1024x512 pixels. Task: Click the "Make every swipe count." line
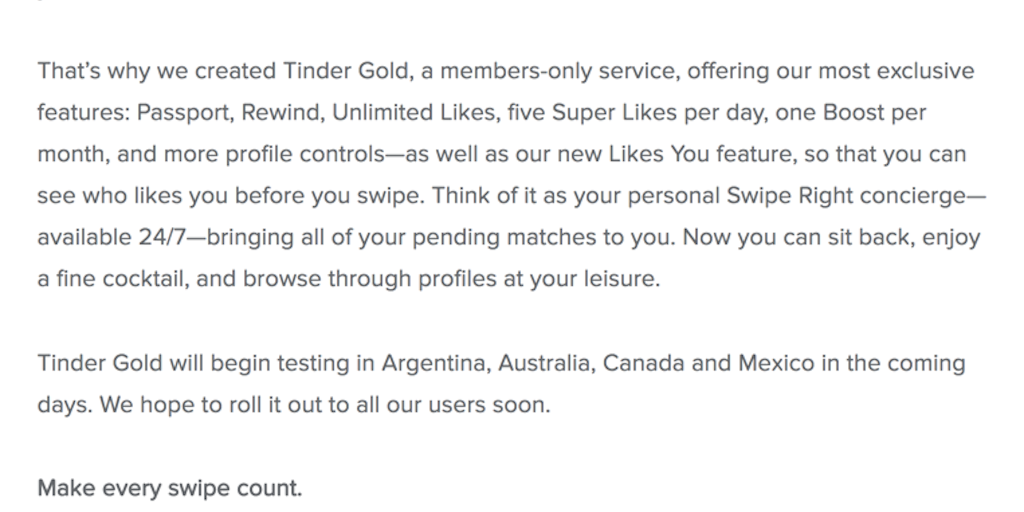coord(170,488)
